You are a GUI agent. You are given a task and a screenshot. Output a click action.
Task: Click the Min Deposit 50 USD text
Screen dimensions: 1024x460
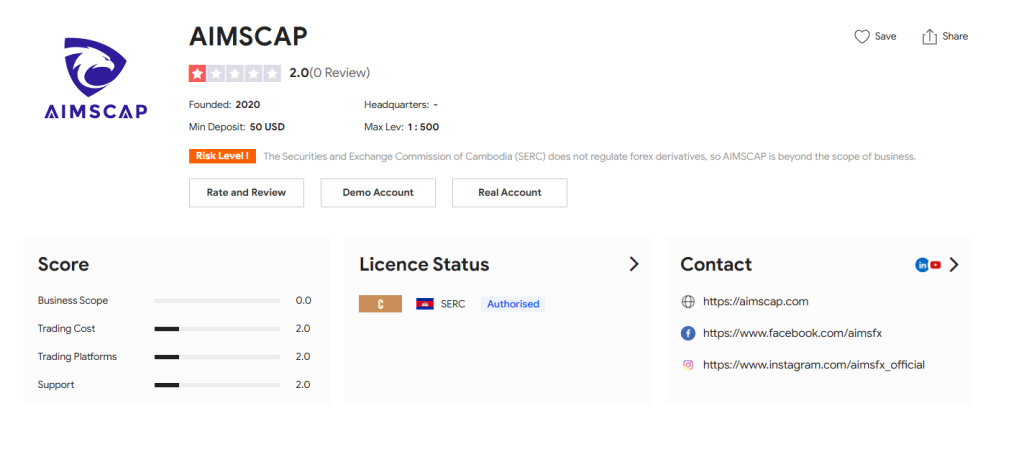[x=237, y=127]
